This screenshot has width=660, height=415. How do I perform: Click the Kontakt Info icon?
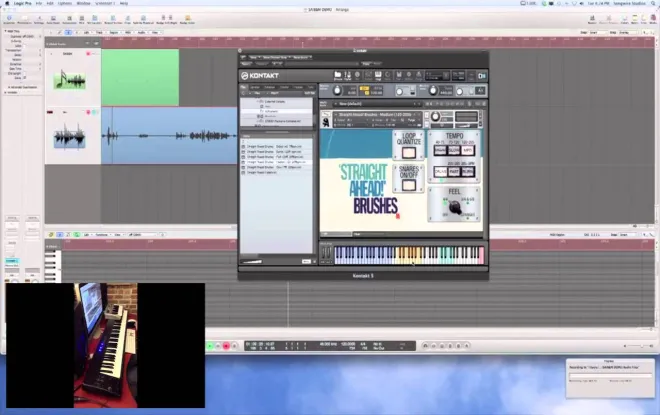point(357,75)
